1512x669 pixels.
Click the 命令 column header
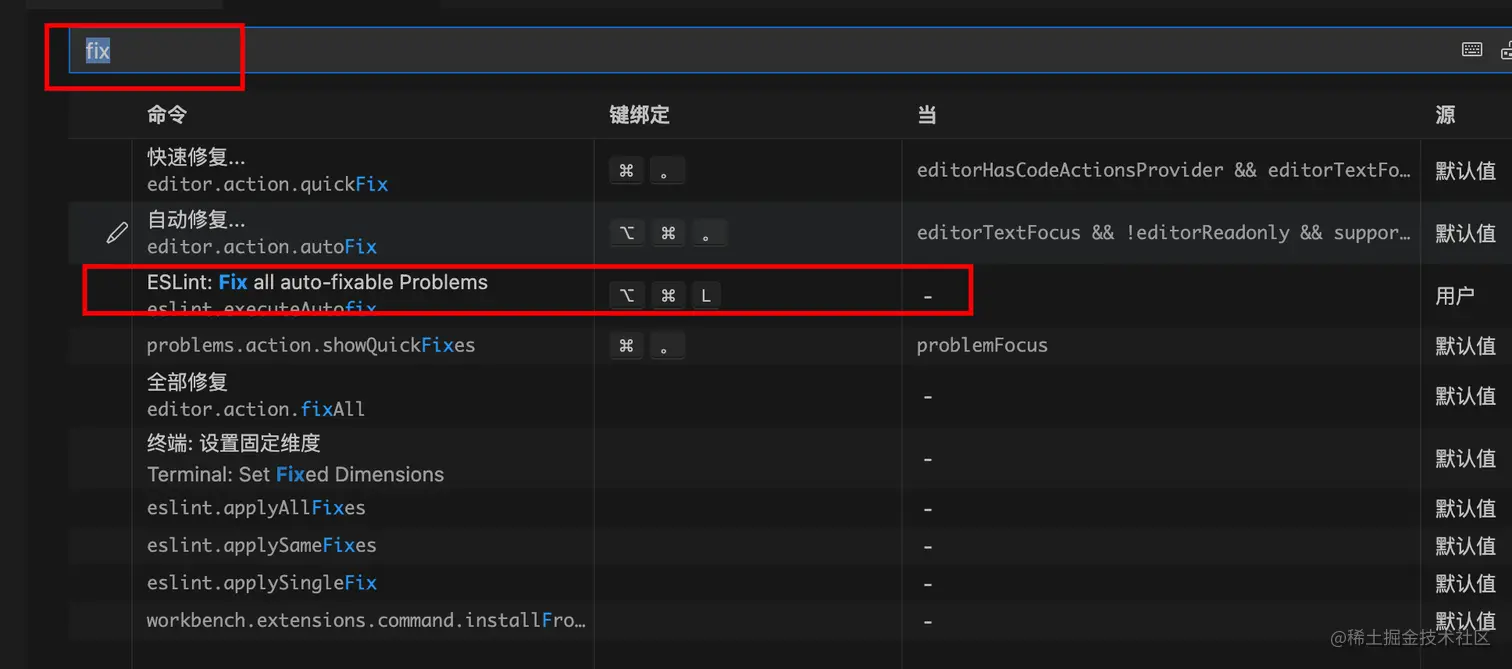167,115
